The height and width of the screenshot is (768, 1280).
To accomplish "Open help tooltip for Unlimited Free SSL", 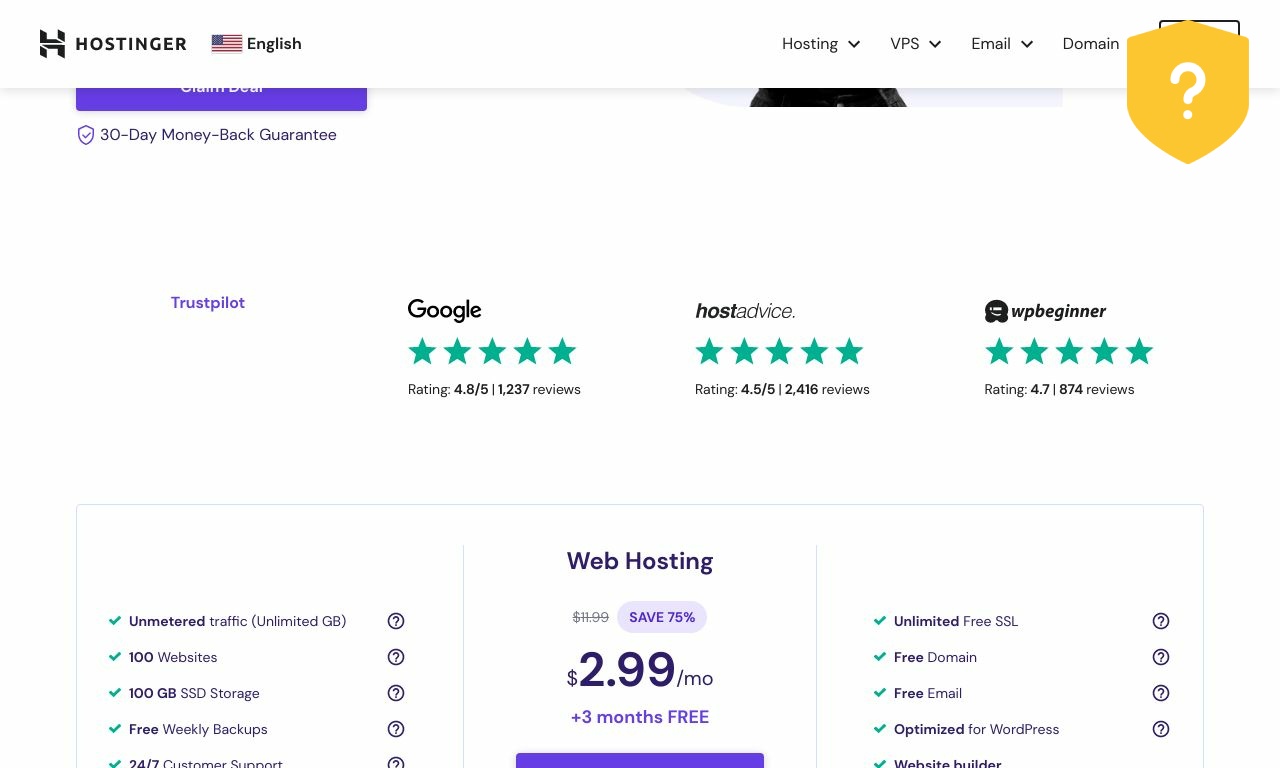I will point(1161,621).
